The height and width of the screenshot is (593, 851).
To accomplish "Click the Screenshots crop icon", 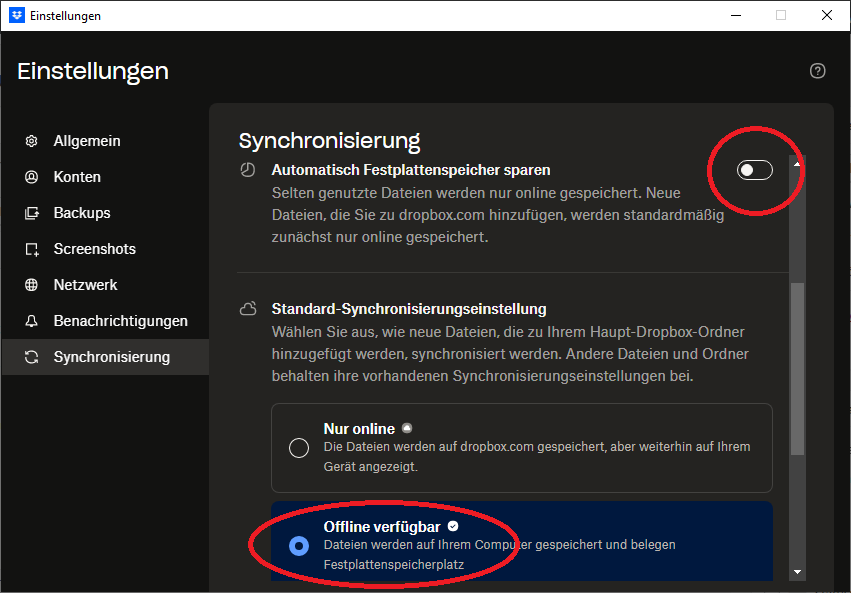I will click(32, 249).
